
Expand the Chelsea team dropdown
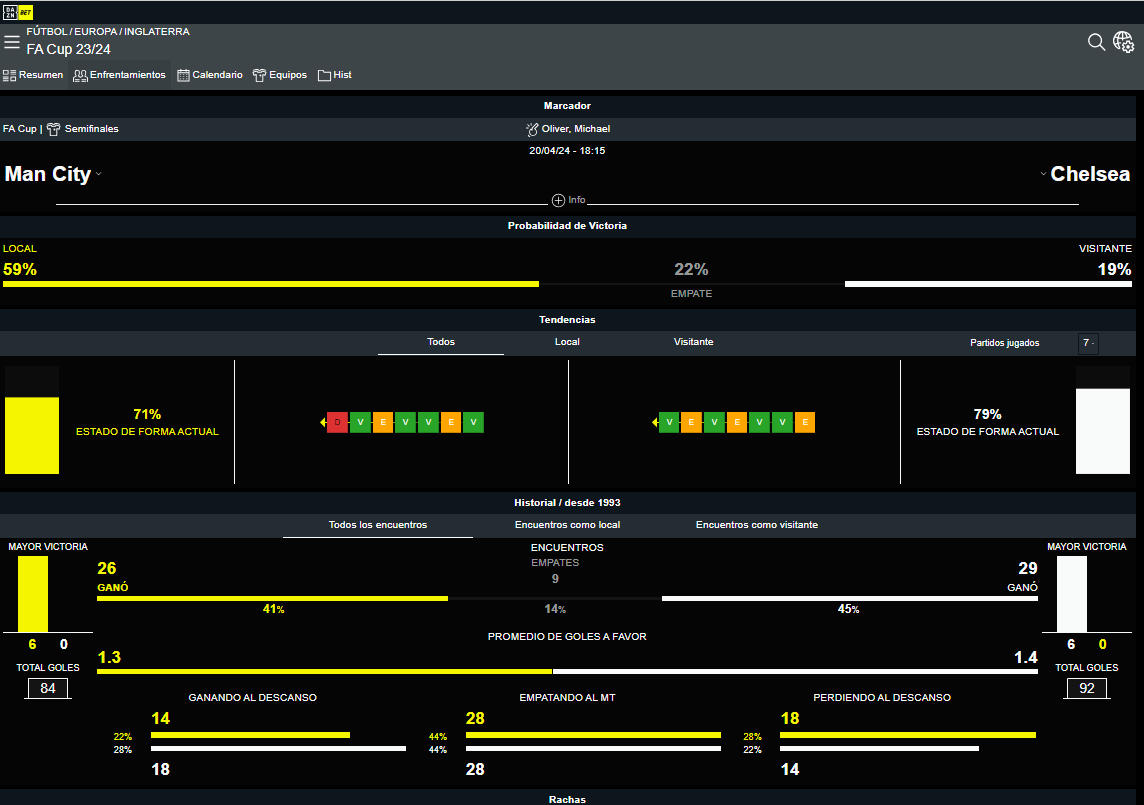[1043, 174]
